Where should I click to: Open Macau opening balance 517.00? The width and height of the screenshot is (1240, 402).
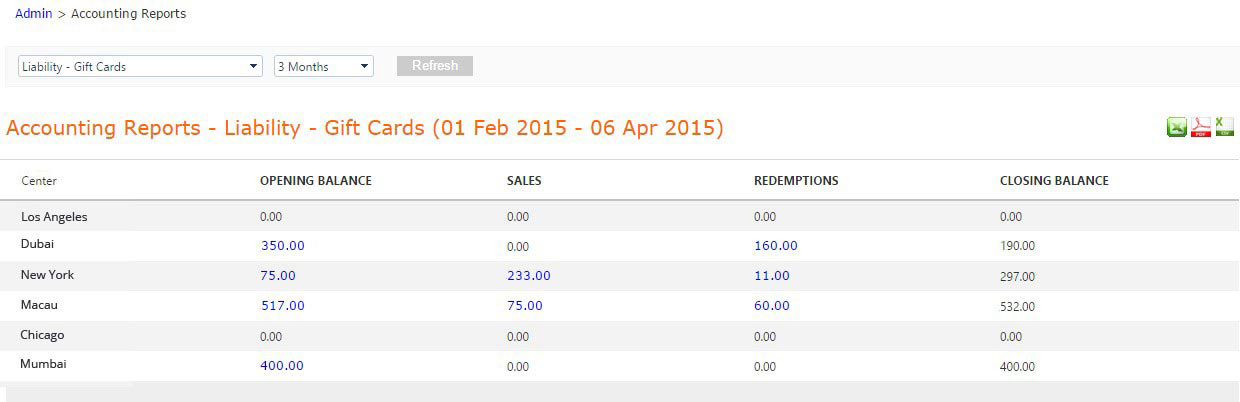[282, 305]
